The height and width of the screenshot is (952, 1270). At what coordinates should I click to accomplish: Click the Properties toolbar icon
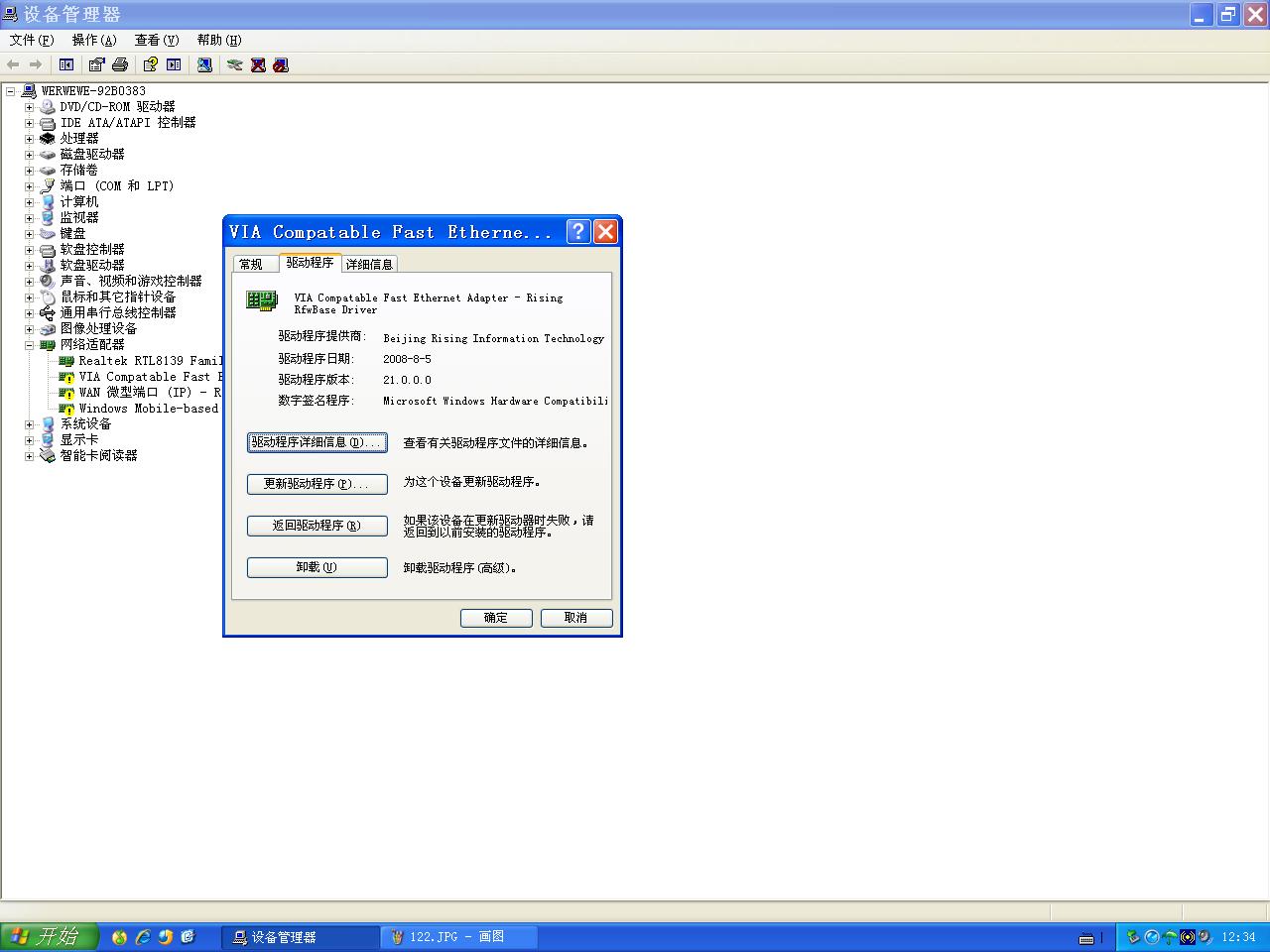96,64
